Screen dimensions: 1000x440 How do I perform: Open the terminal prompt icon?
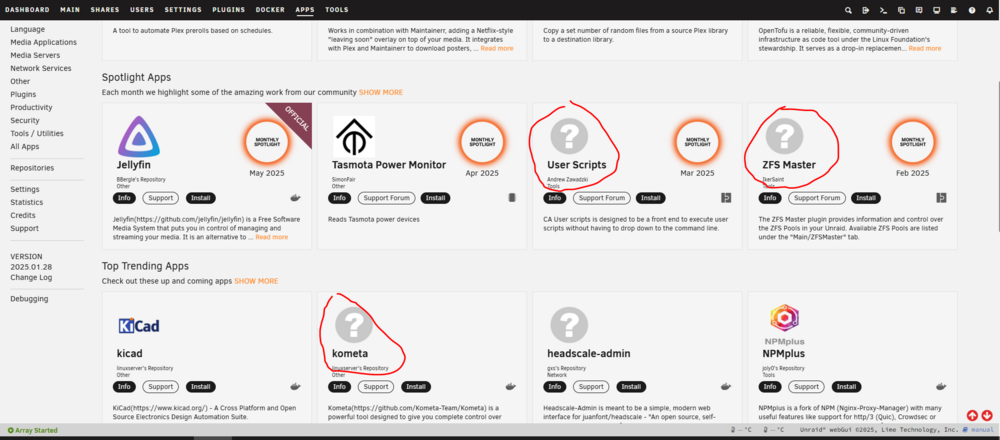(883, 10)
